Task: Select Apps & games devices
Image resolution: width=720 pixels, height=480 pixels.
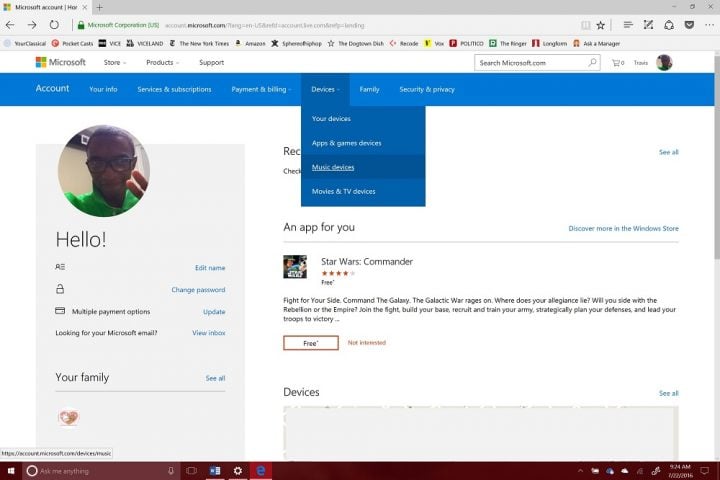Action: pyautogui.click(x=363, y=143)
